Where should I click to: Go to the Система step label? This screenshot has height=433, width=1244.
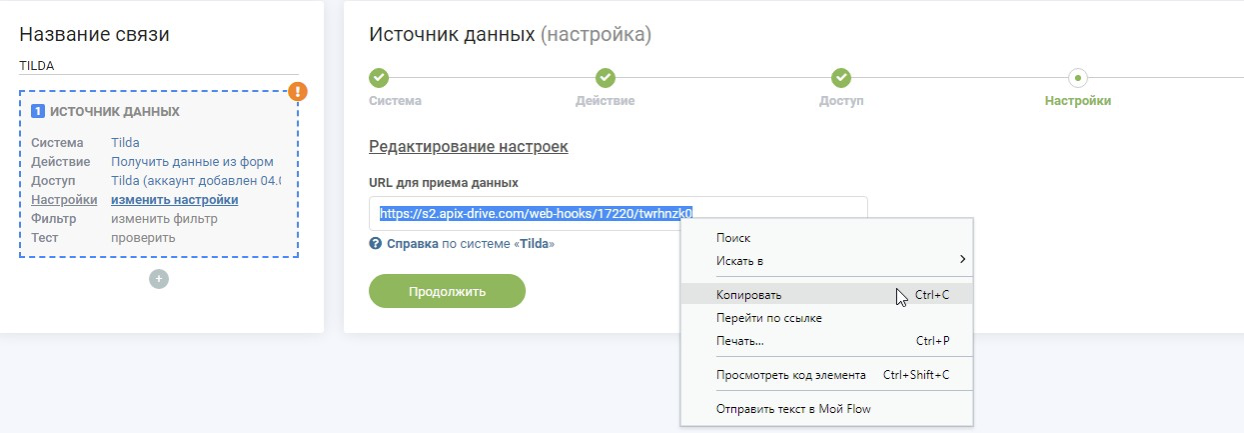point(395,101)
